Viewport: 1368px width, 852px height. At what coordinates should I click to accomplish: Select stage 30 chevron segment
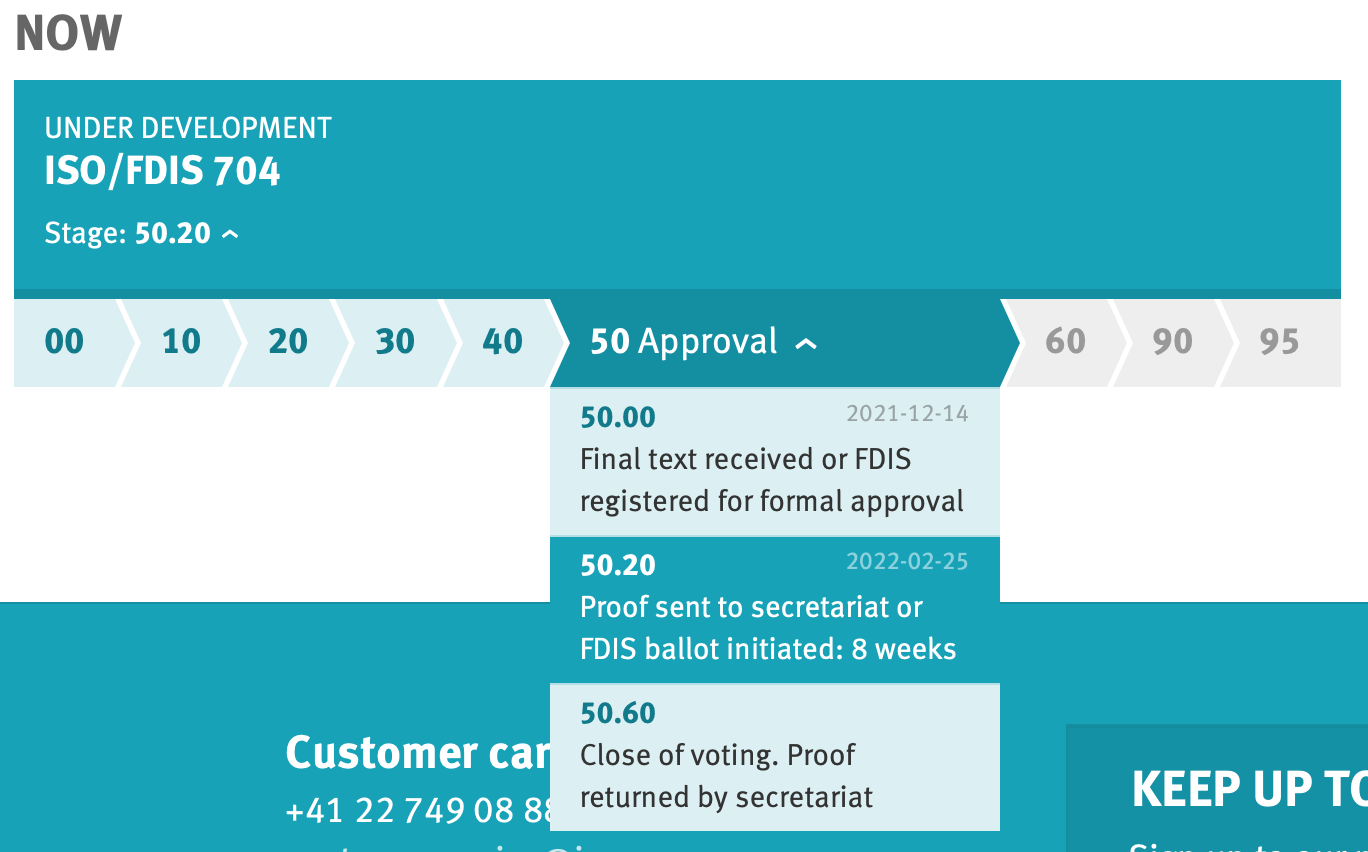pyautogui.click(x=394, y=341)
